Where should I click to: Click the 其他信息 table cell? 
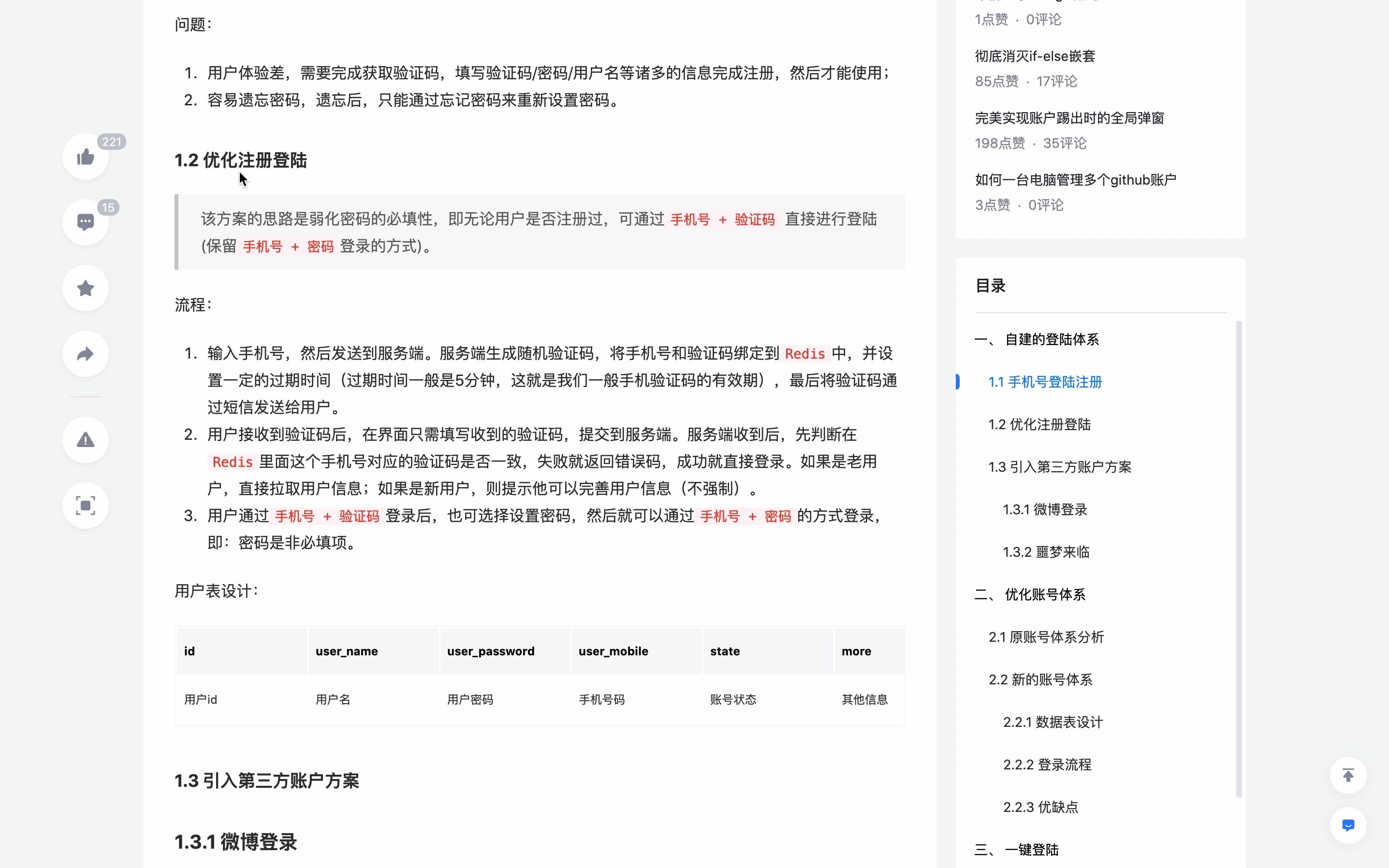pos(865,699)
